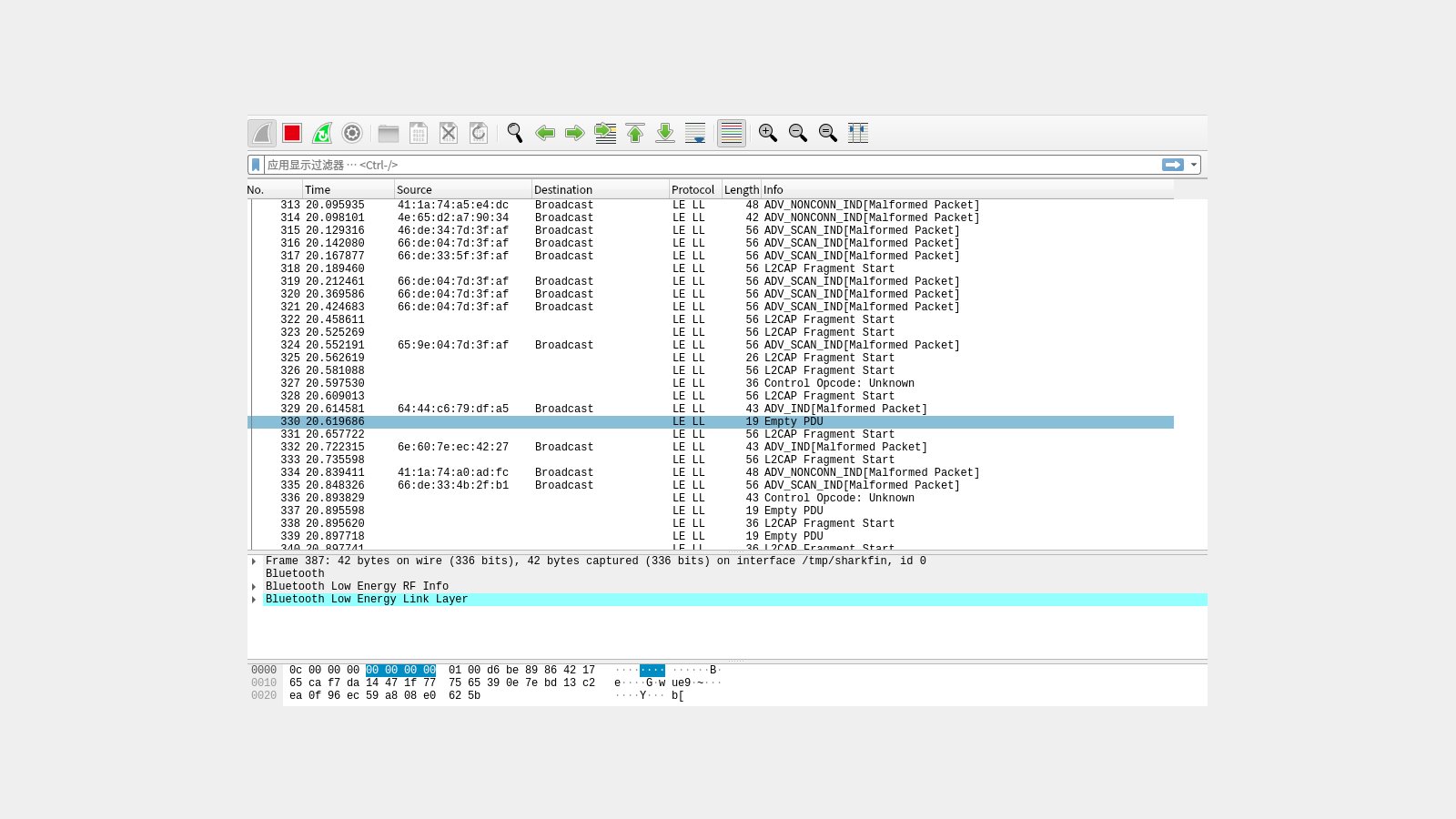Toggle packet list colorization
Screen dimensions: 1456x819
732,133
